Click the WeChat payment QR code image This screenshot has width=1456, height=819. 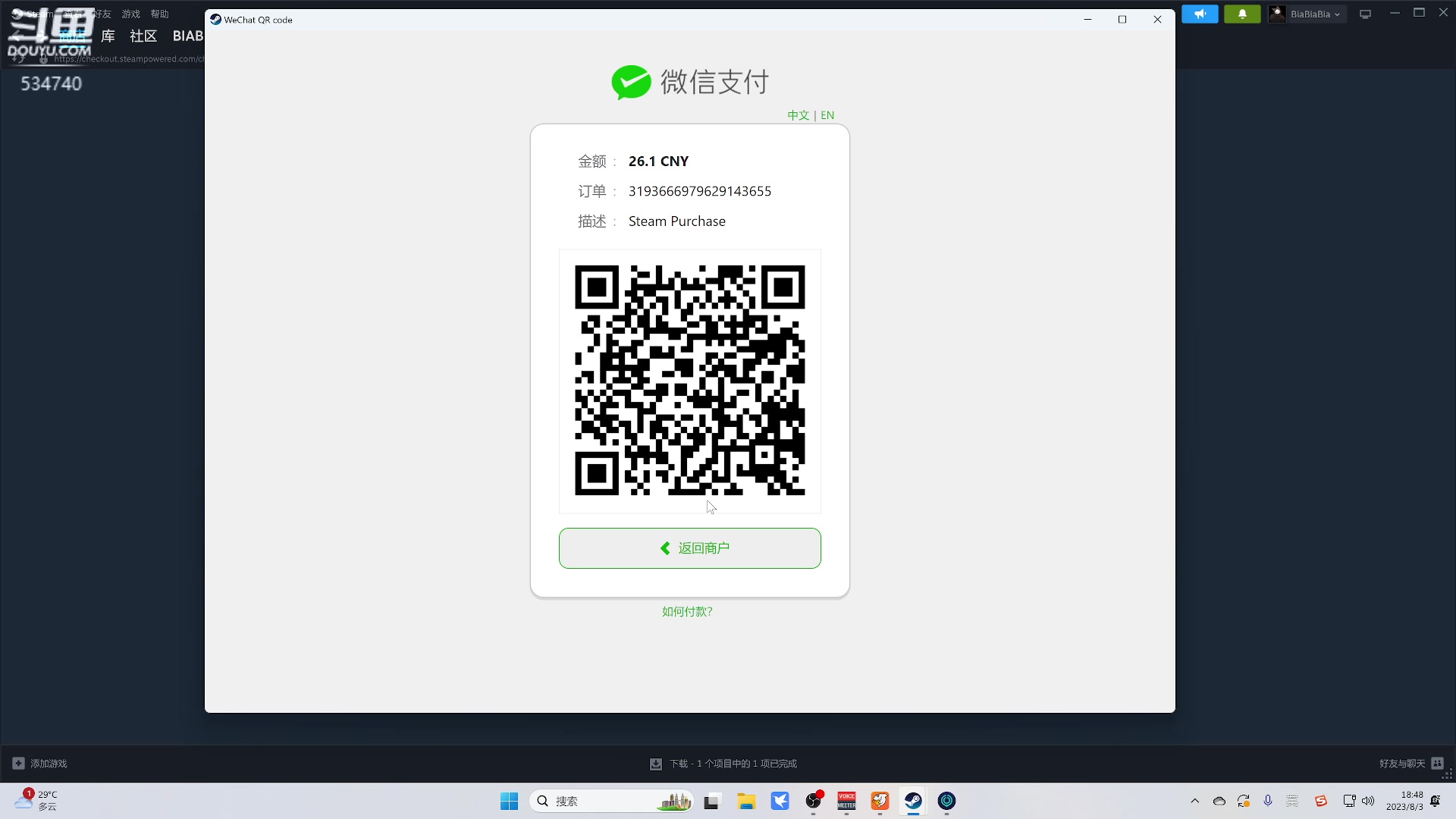(x=690, y=381)
